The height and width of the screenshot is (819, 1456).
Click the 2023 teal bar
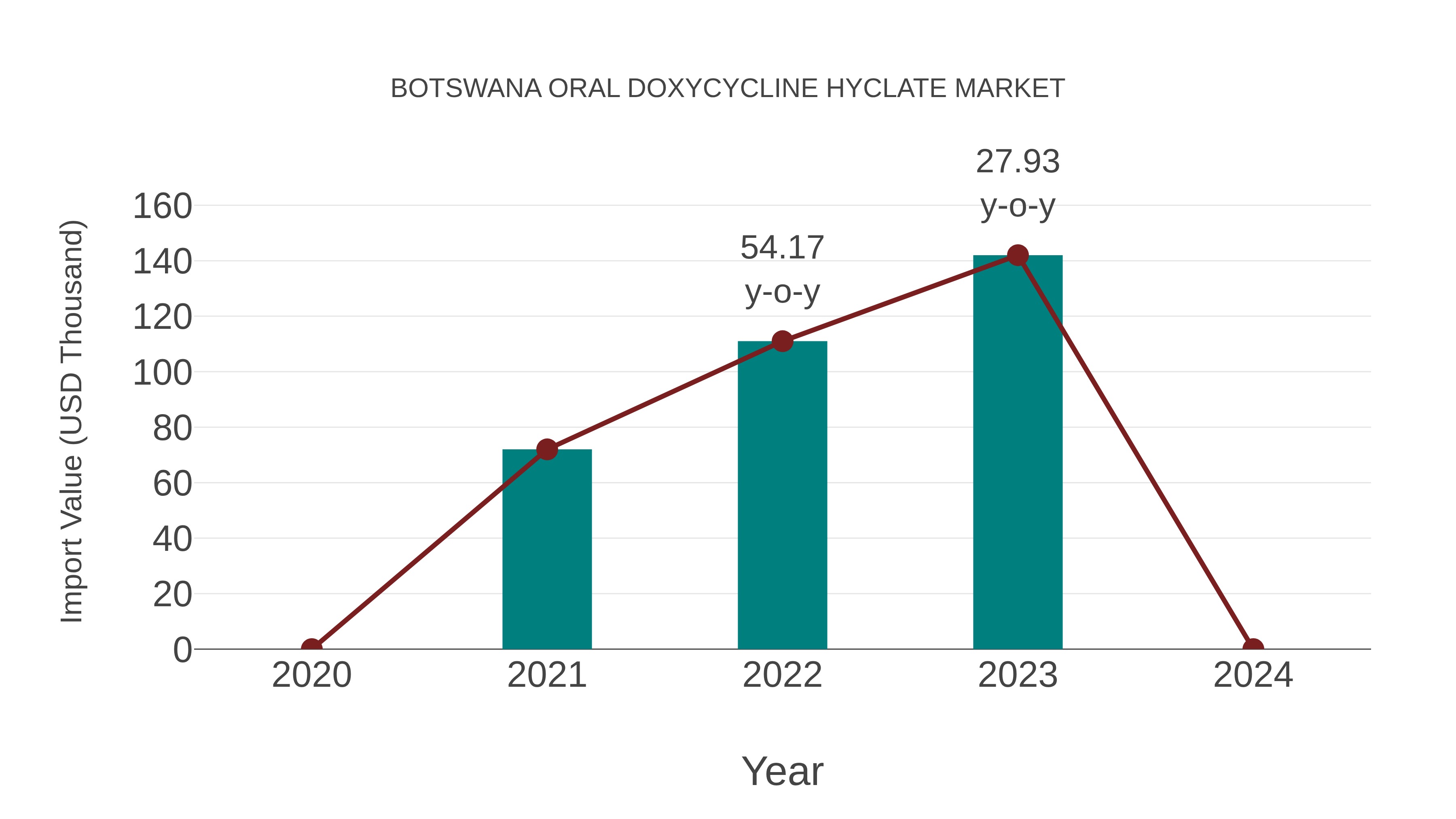click(1018, 452)
